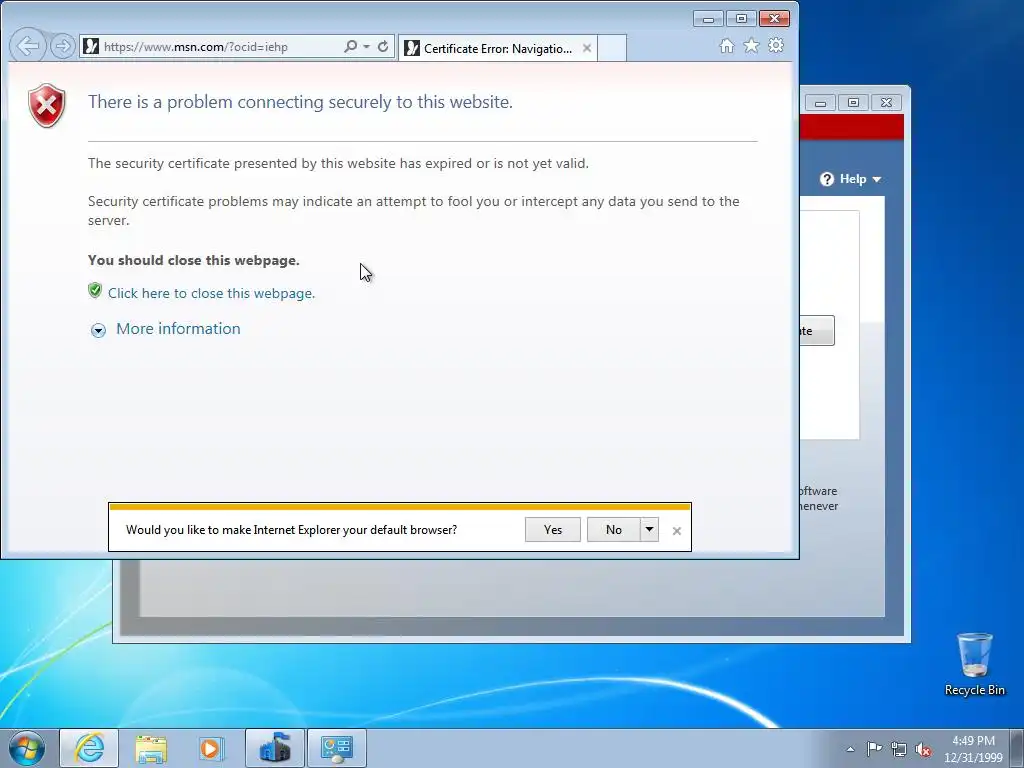Expand the More information arrow

pyautogui.click(x=98, y=330)
